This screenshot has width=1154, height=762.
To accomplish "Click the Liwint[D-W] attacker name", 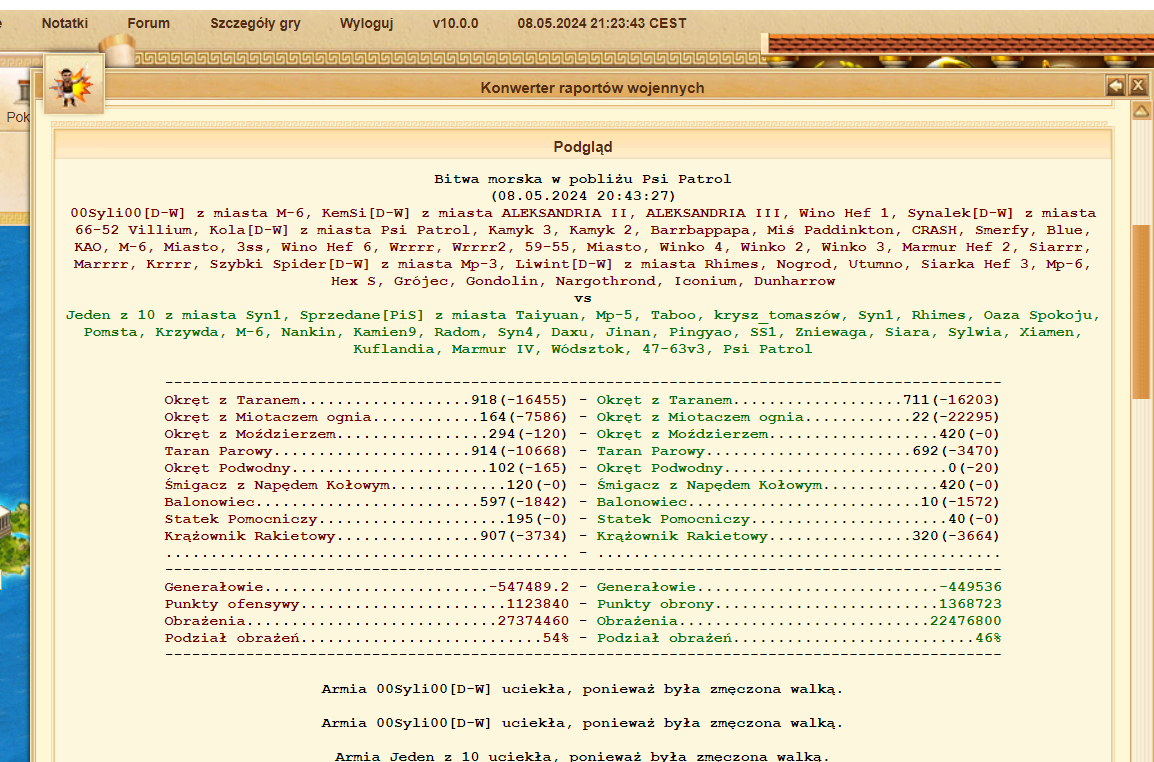I will pyautogui.click(x=564, y=264).
